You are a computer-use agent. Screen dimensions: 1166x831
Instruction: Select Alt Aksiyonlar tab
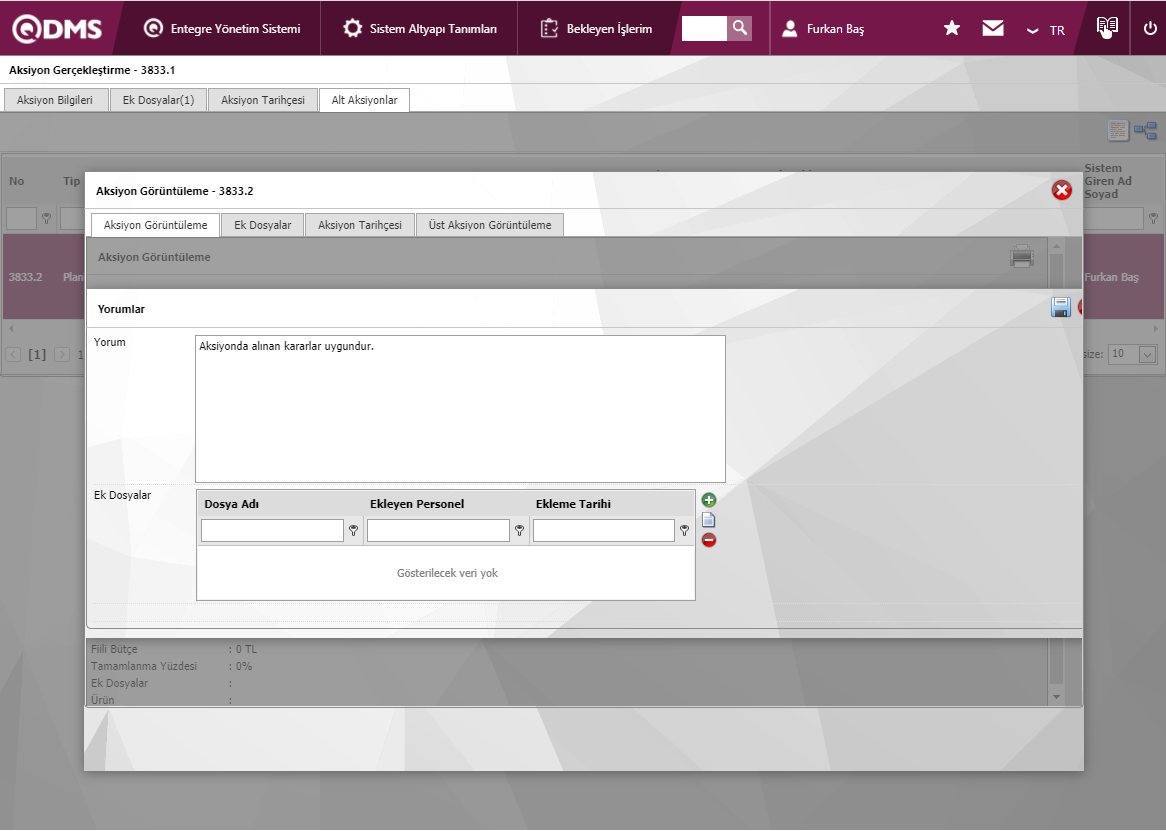point(364,100)
